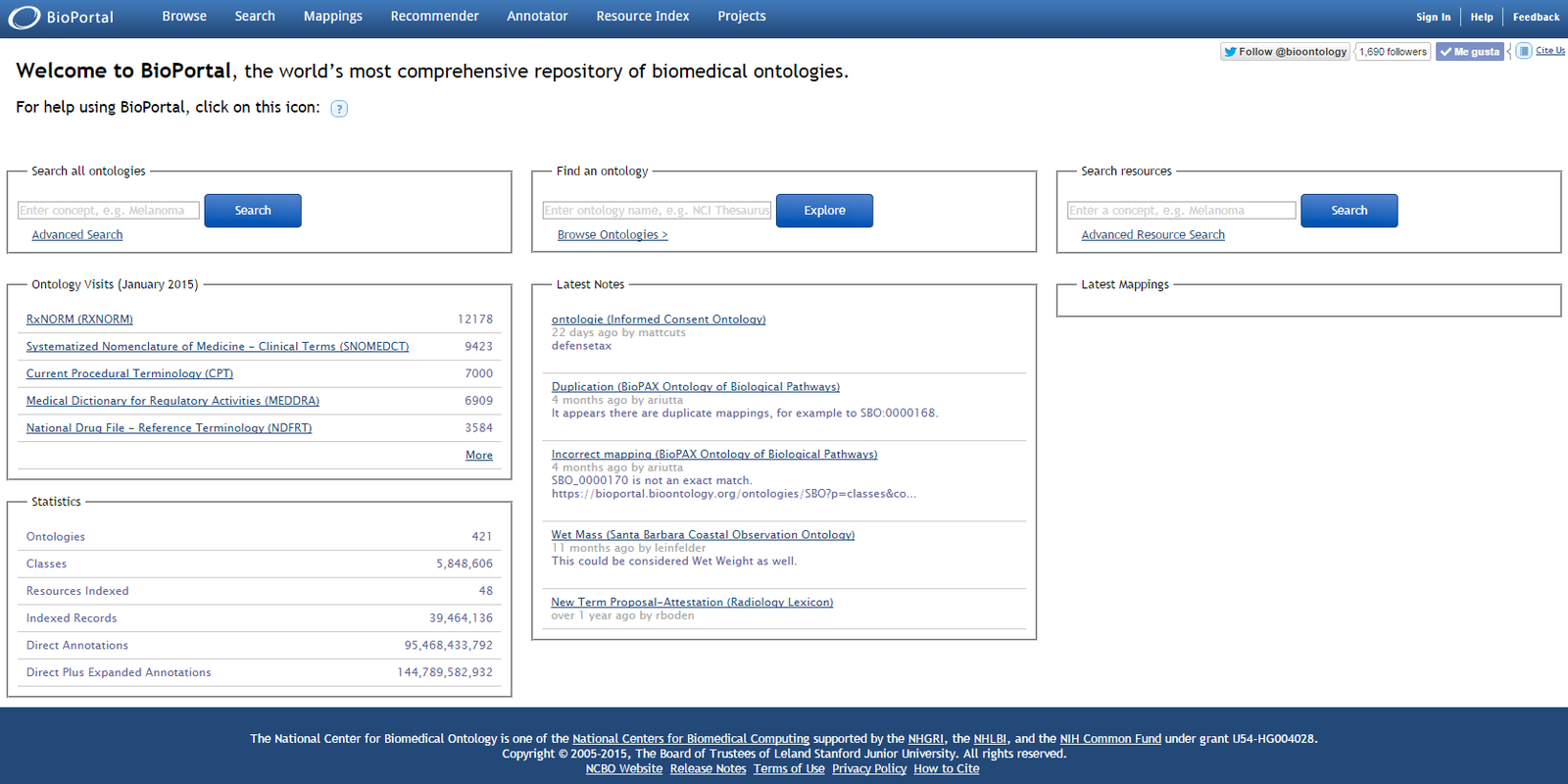
Task: Open MEDDRA ontology link
Action: click(172, 402)
